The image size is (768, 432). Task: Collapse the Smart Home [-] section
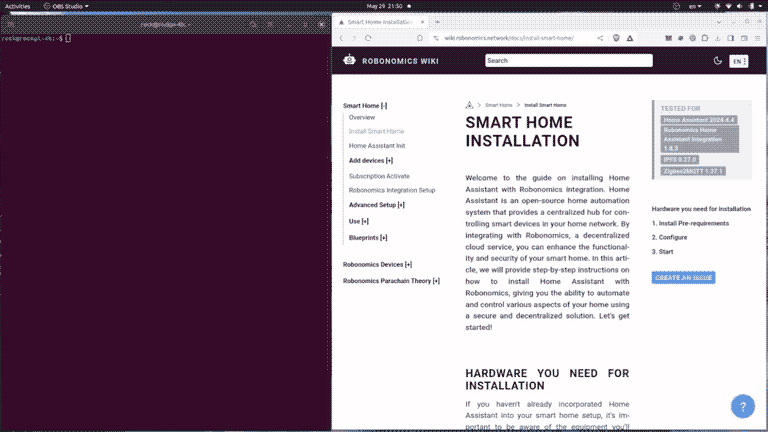[365, 105]
